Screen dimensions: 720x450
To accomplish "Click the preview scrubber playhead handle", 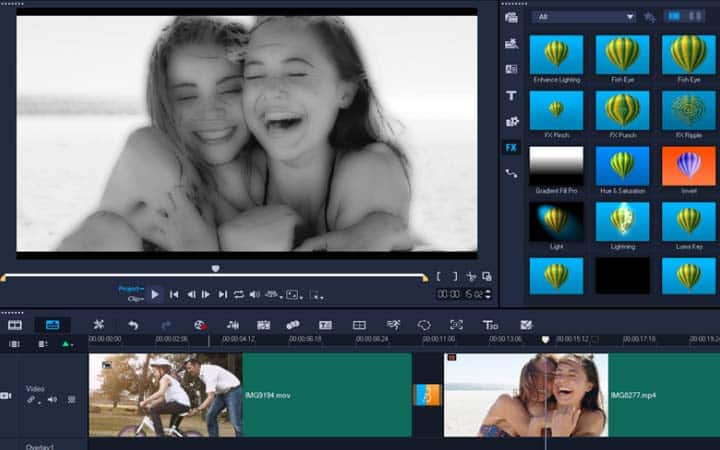I will (215, 269).
